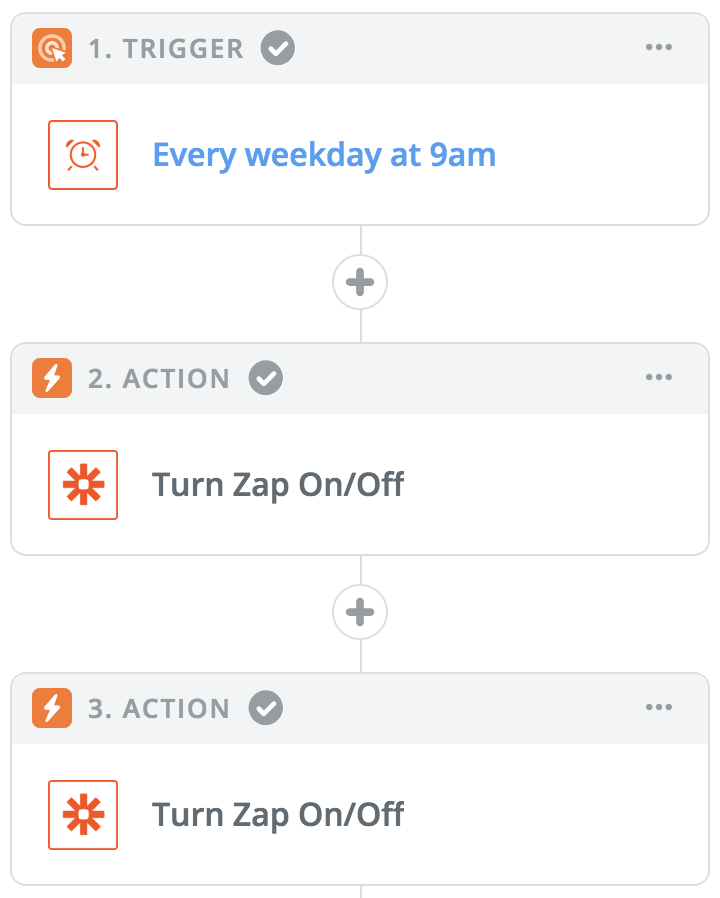The image size is (720, 898).
Task: Click the Zapier asterisk icon in step 3
Action: (83, 814)
